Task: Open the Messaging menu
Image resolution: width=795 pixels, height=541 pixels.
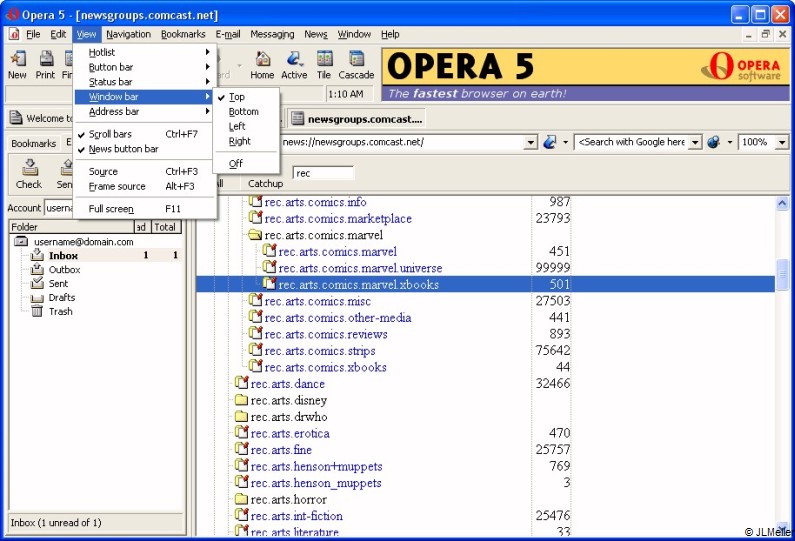Action: point(272,34)
